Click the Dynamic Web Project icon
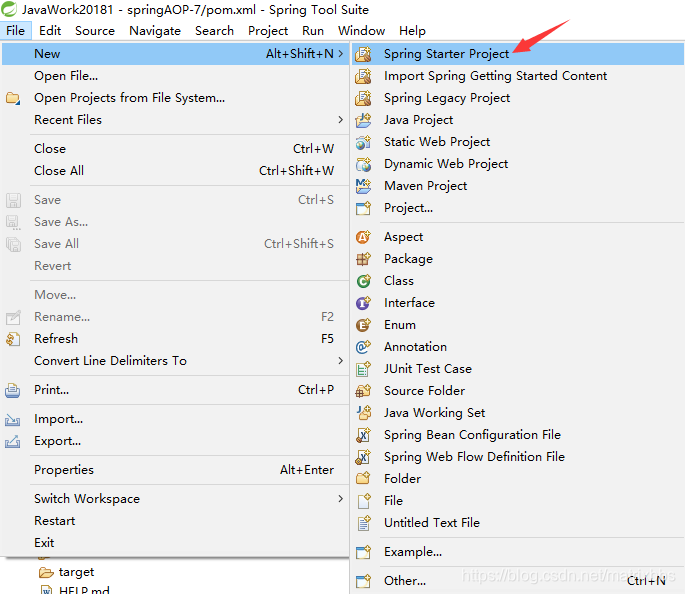Viewport: 685px width, 594px height. [x=363, y=164]
